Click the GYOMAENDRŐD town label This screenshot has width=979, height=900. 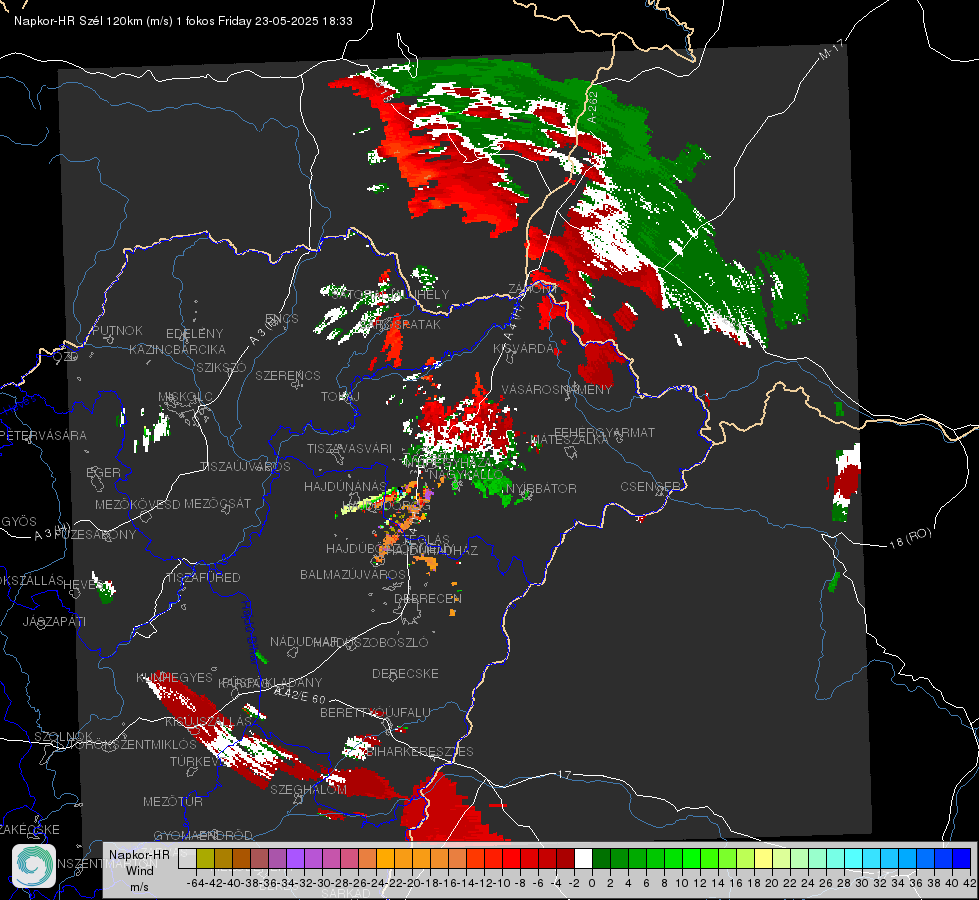coord(203,835)
